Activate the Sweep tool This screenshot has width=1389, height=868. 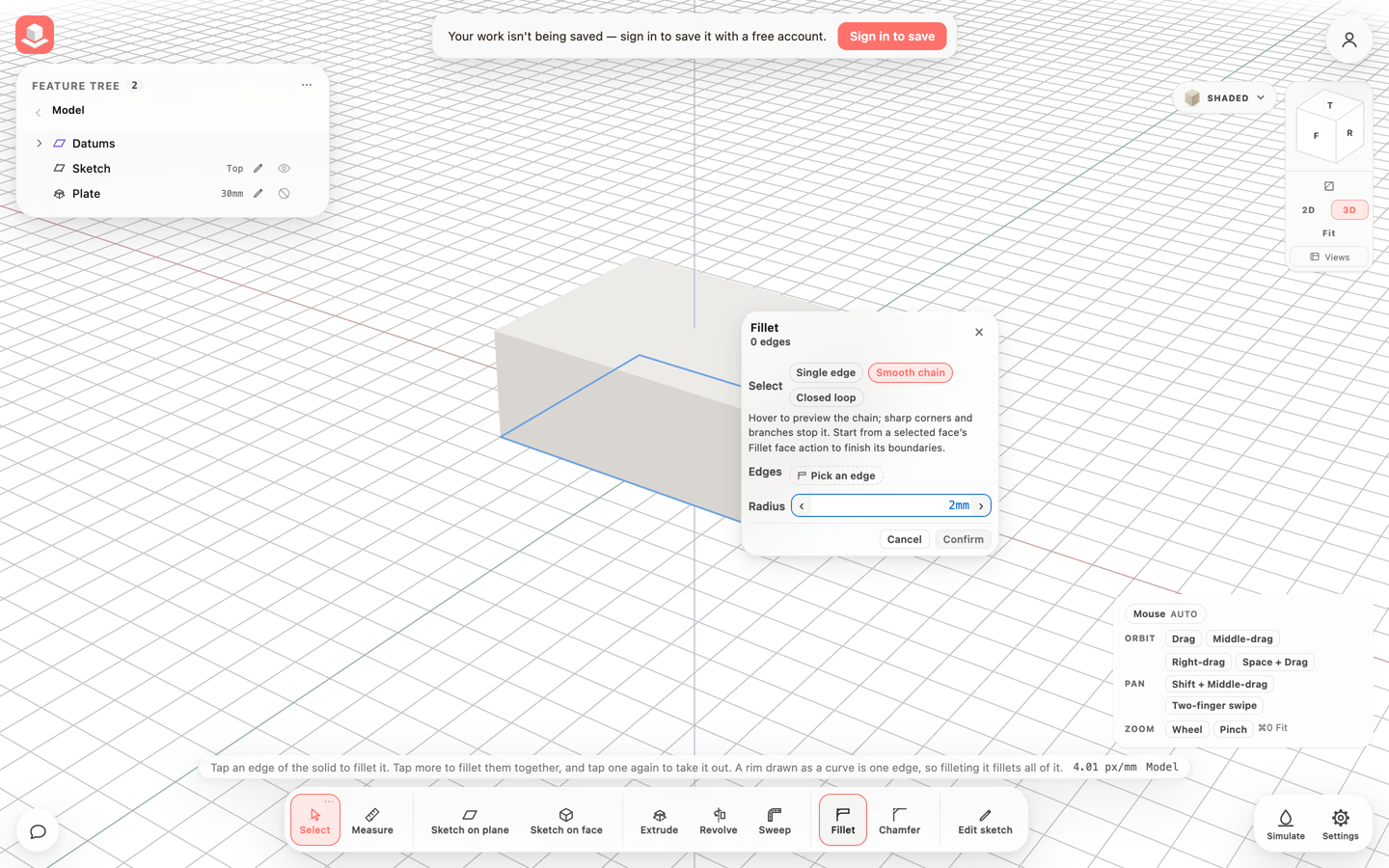point(775,820)
